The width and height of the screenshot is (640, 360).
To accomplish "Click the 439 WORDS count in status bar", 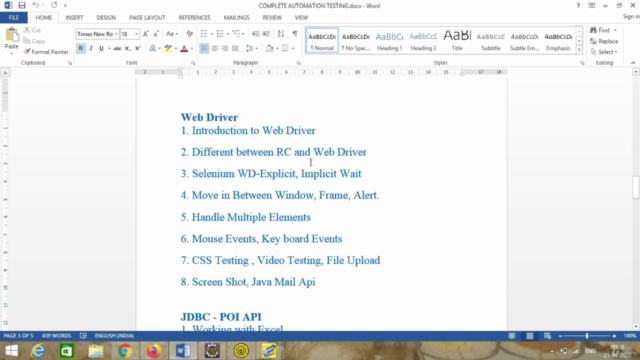I will click(x=56, y=336).
